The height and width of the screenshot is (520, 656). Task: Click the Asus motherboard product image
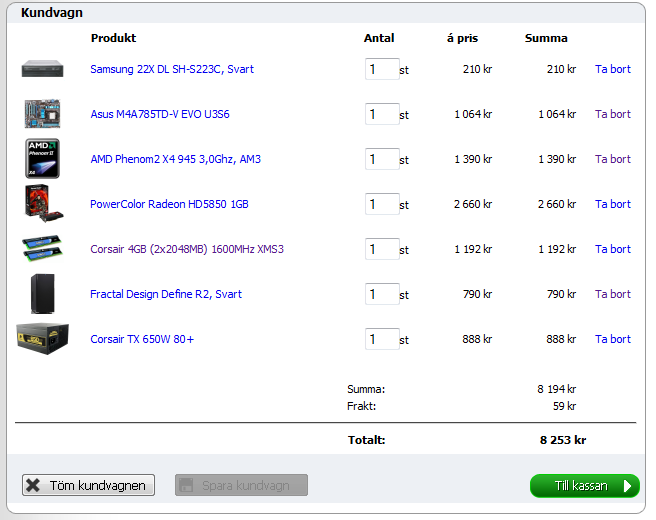coord(41,114)
